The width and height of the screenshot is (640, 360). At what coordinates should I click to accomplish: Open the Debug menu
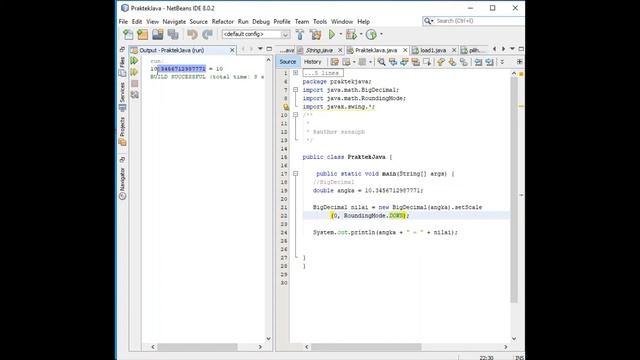tap(261, 22)
